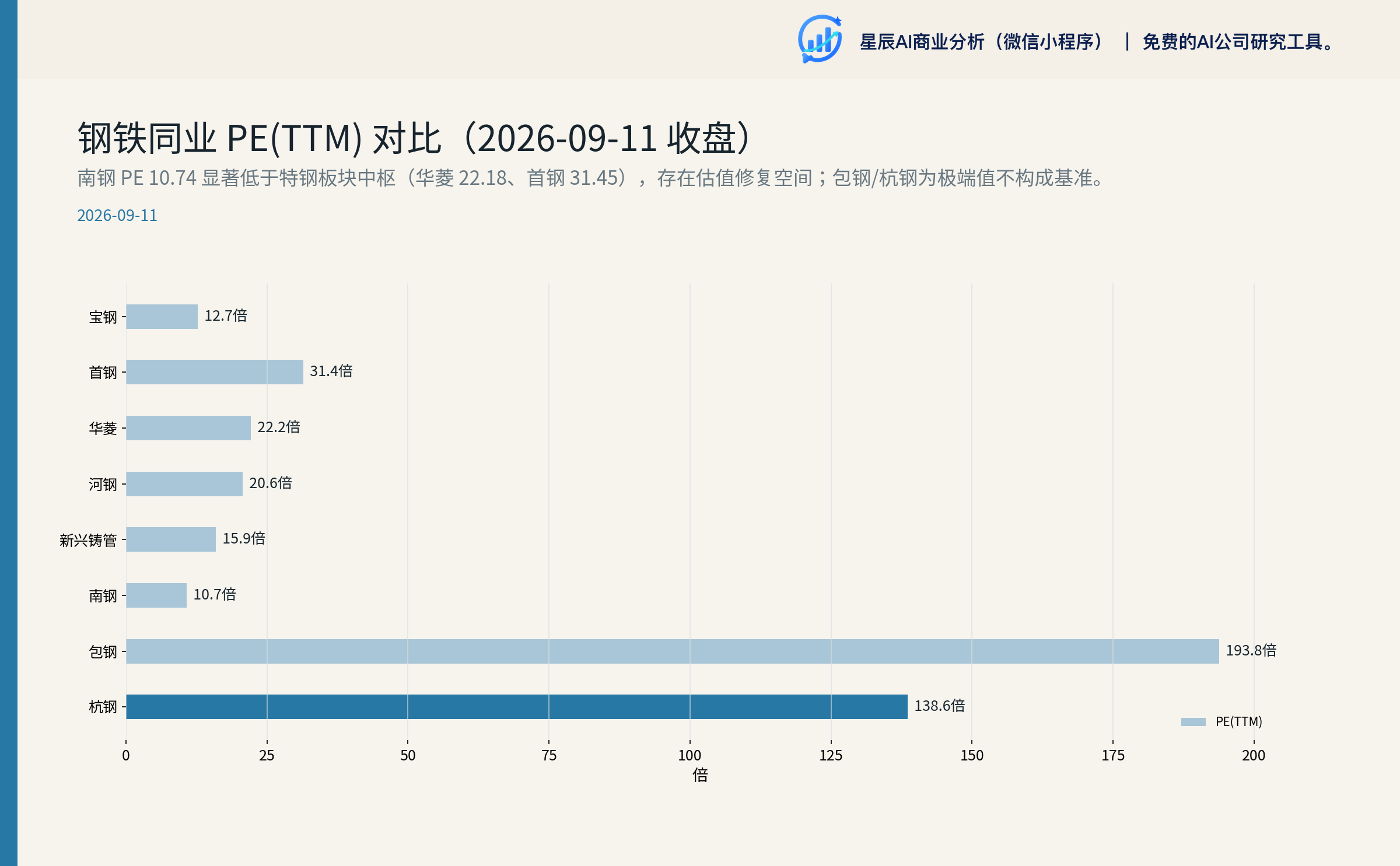
Task: Select the highlighted 杭钢 bar
Action: click(517, 707)
